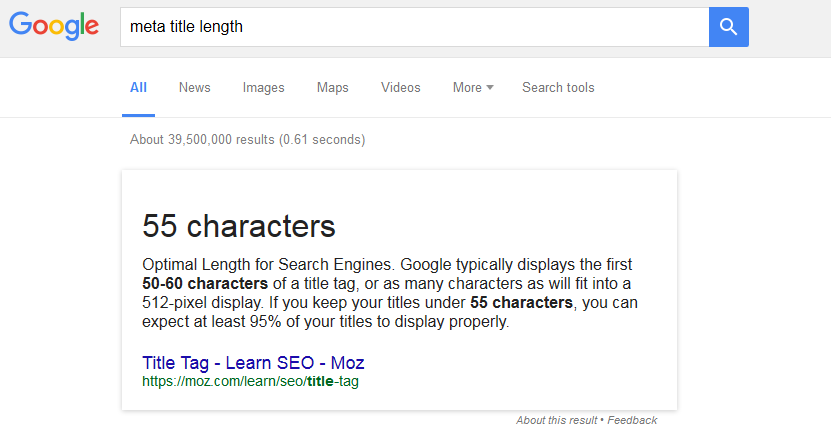Click the large 55 characters heading
Image resolution: width=831 pixels, height=442 pixels.
click(x=238, y=226)
